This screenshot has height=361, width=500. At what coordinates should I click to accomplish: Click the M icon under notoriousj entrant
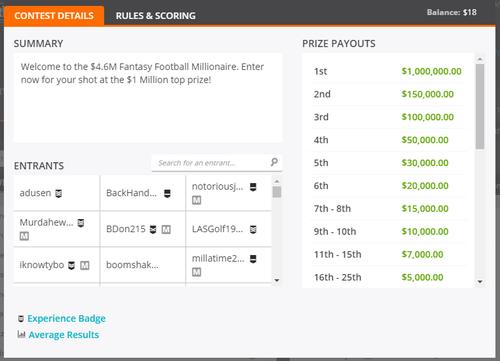coord(196,200)
